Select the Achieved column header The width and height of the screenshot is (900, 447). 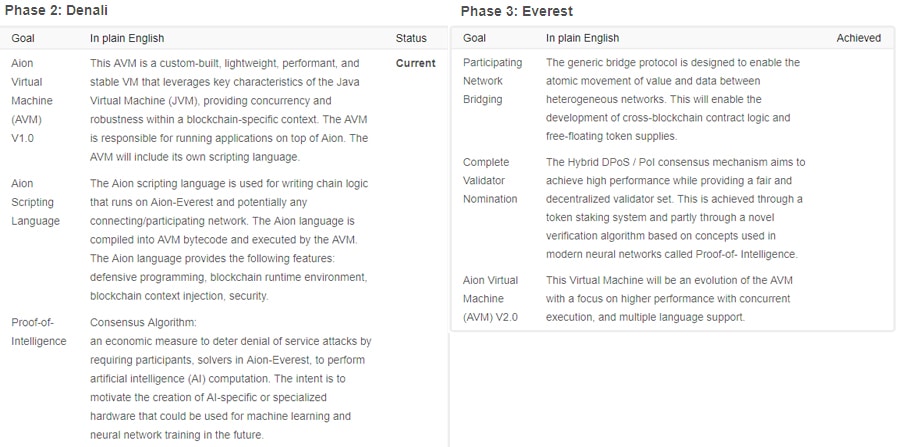[859, 38]
